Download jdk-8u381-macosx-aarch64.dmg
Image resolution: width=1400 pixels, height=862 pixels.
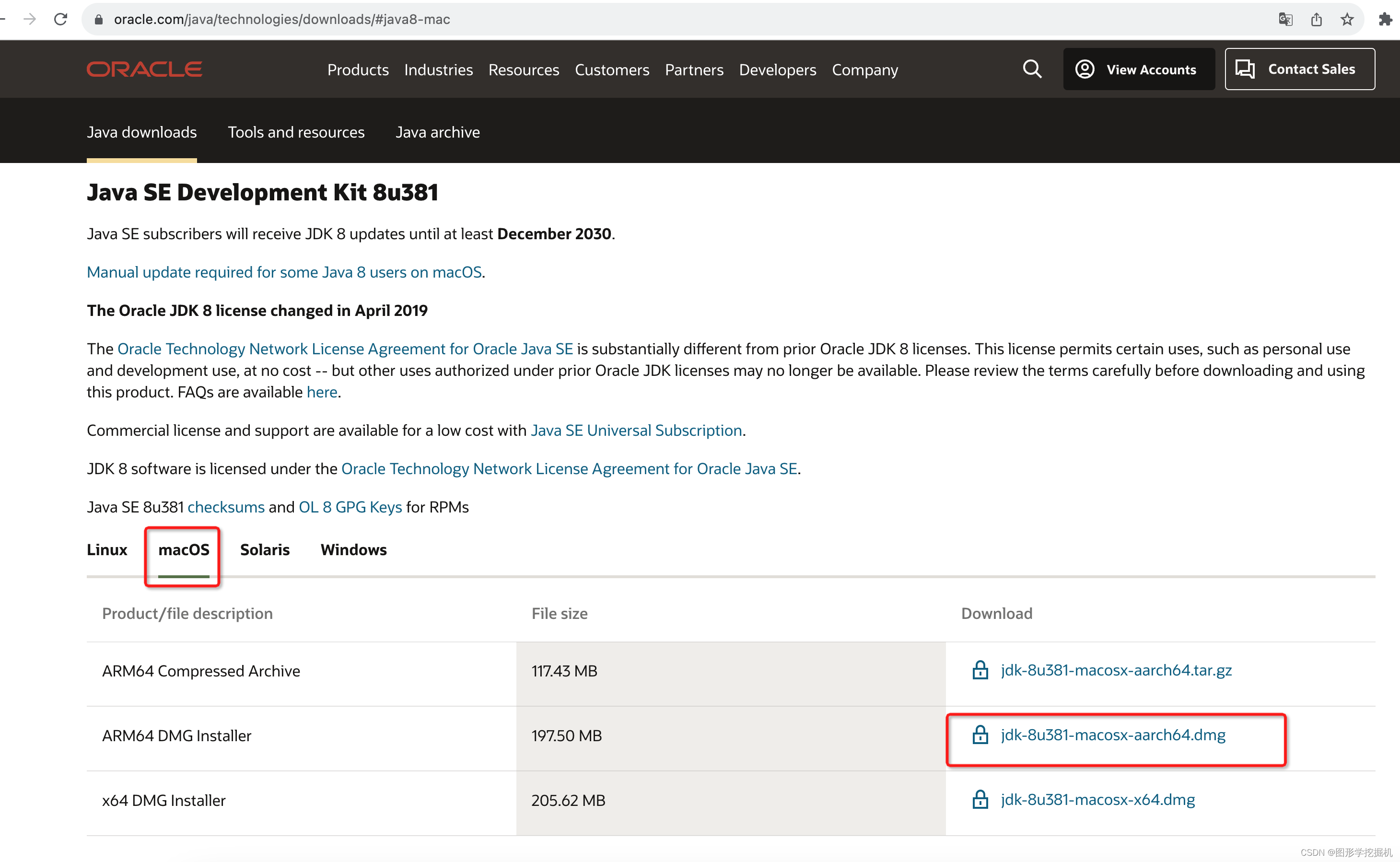(x=1112, y=735)
